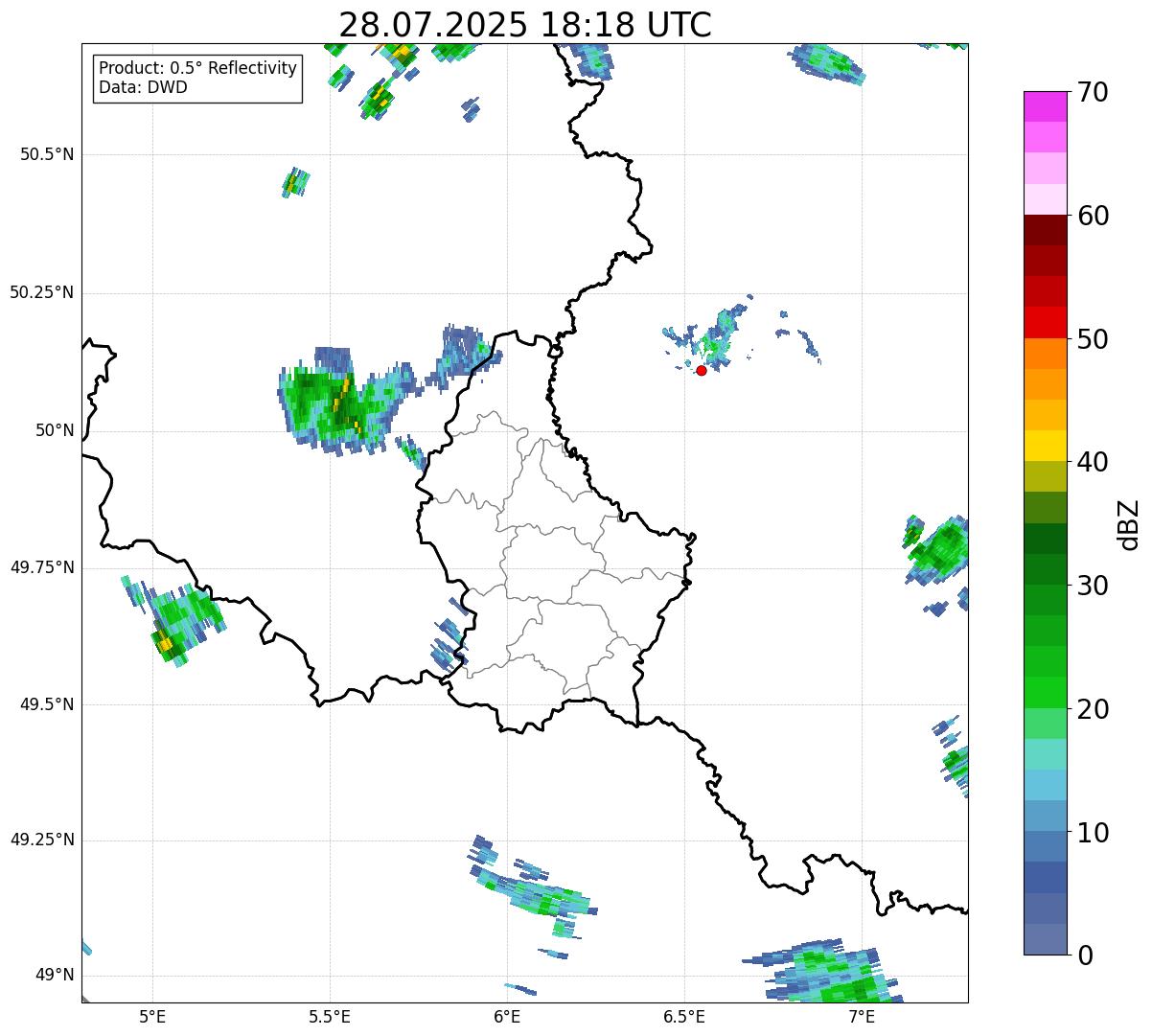Click the latitude label 49.75°N
1152x1036 pixels.
[x=42, y=567]
